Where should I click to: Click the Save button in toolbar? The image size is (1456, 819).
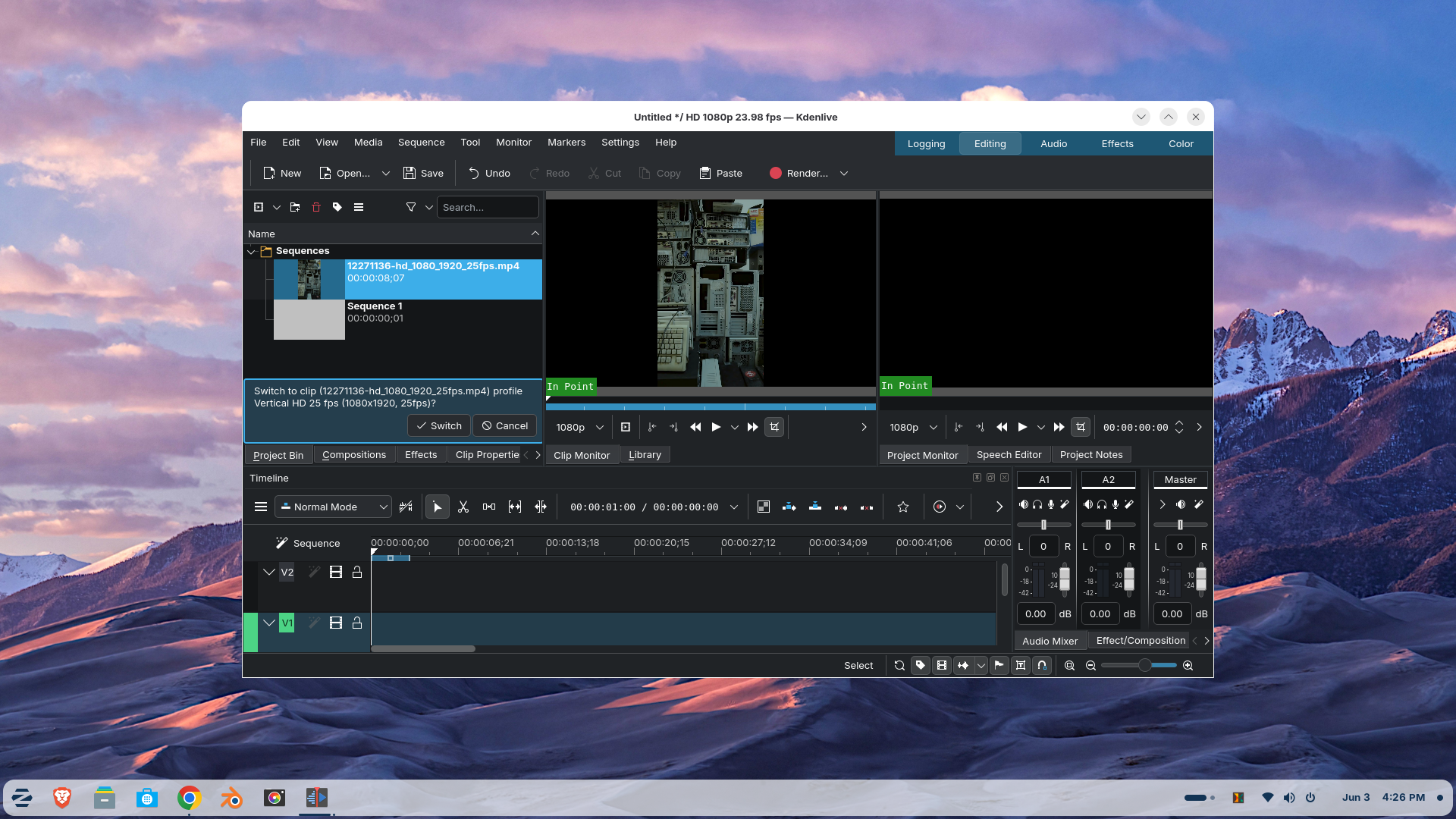coord(423,173)
